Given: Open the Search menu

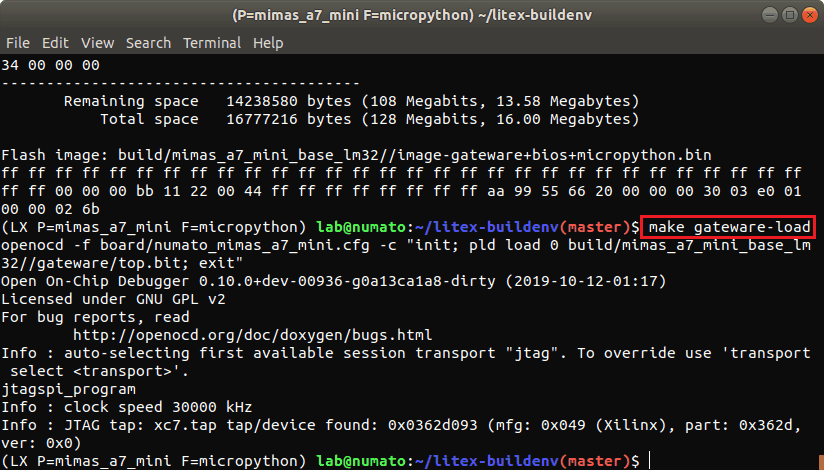Looking at the screenshot, I should 148,43.
